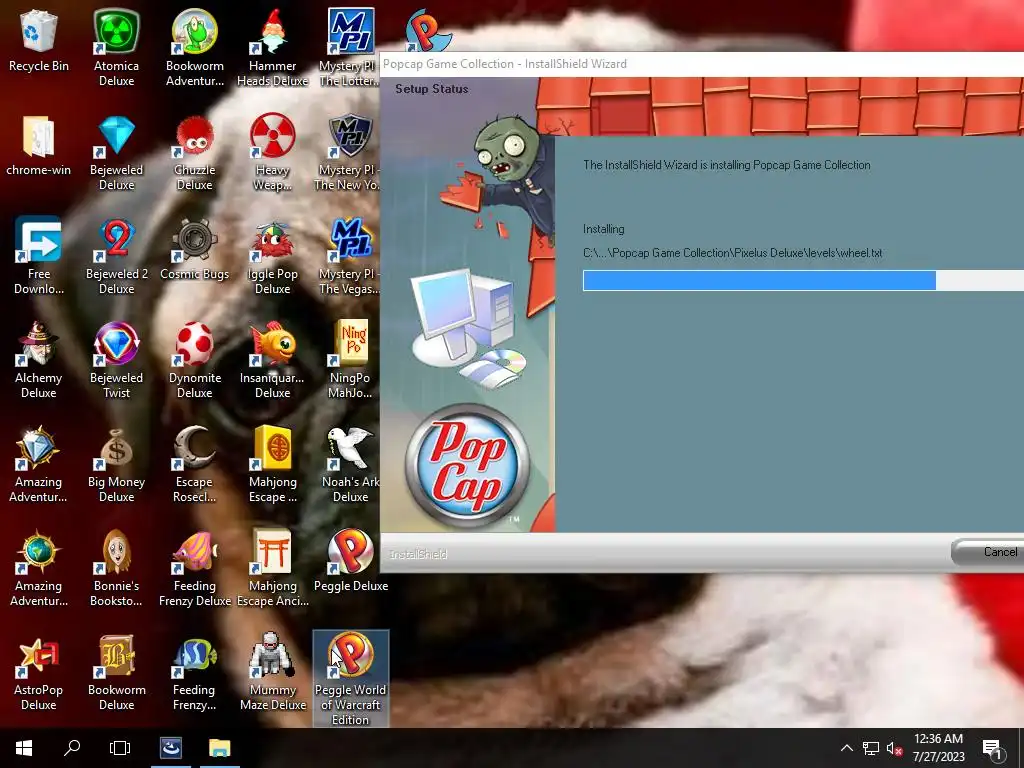Switch to the installer taskbar button
The image size is (1024, 768).
pyautogui.click(x=171, y=748)
